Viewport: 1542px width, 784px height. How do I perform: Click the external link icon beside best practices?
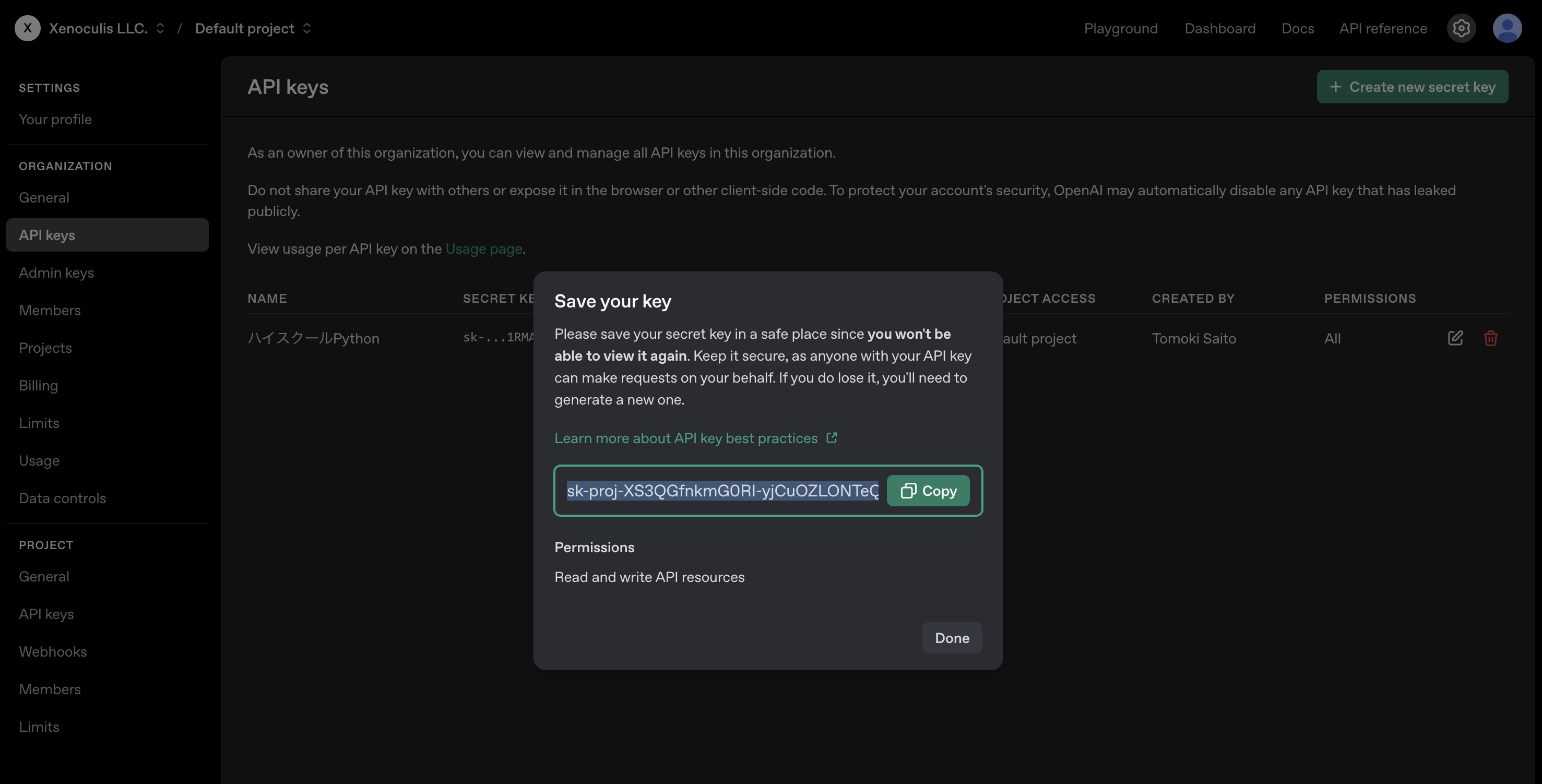pos(832,438)
